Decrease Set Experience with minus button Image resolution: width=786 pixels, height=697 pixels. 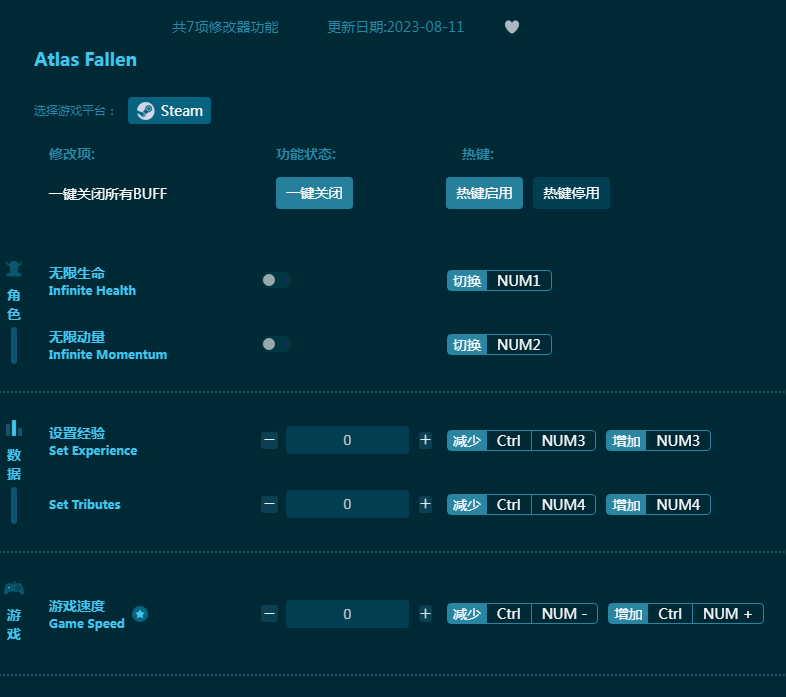tap(269, 440)
